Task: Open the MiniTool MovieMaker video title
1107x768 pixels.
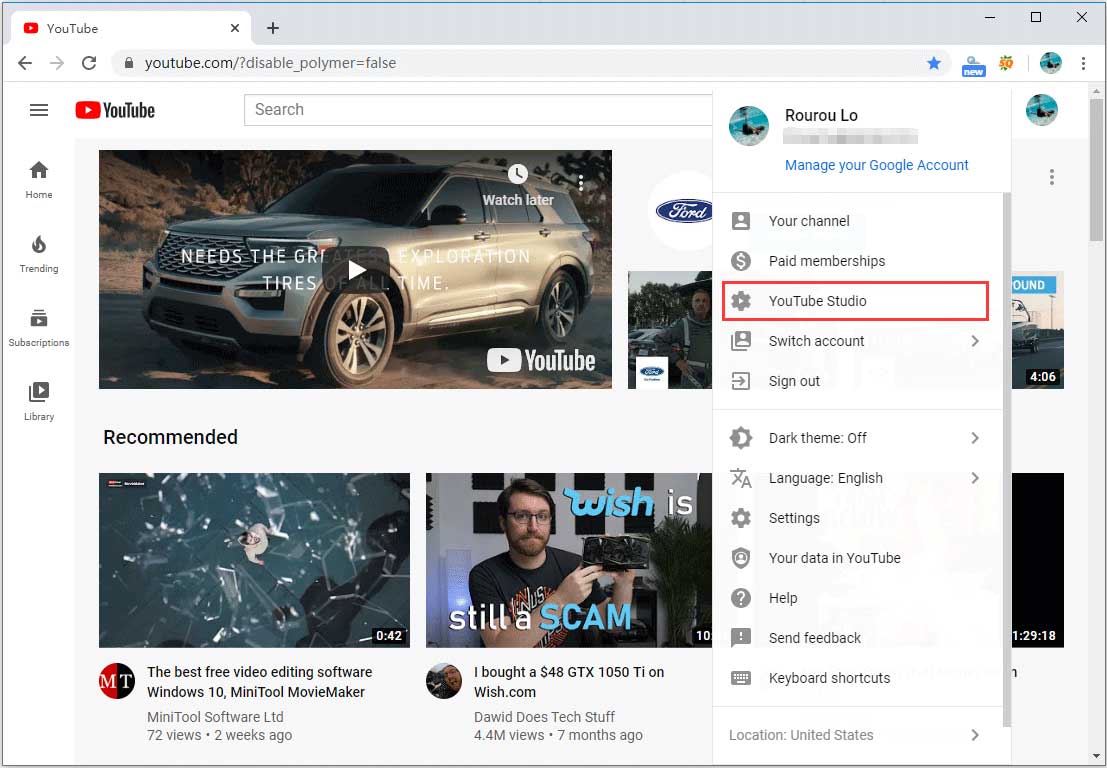Action: (x=259, y=682)
